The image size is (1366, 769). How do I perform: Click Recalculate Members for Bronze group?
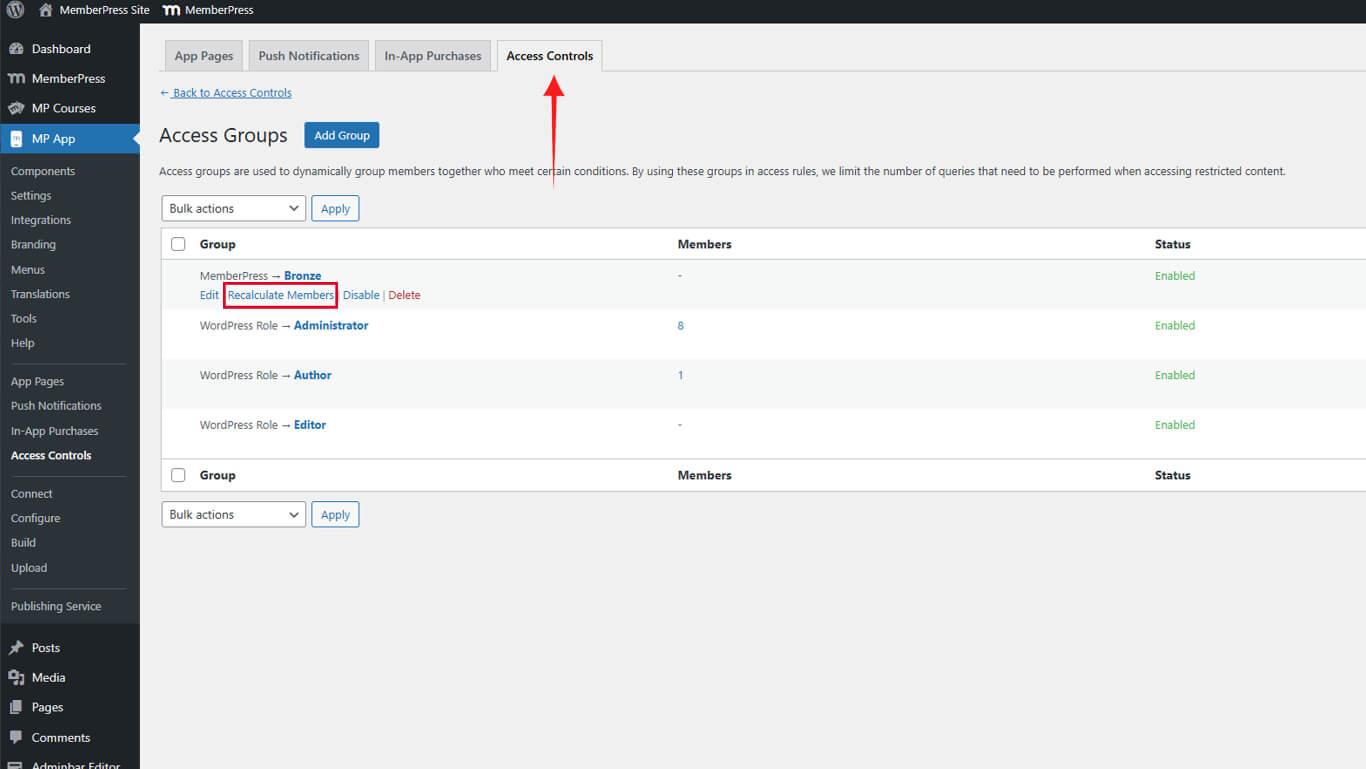point(280,295)
